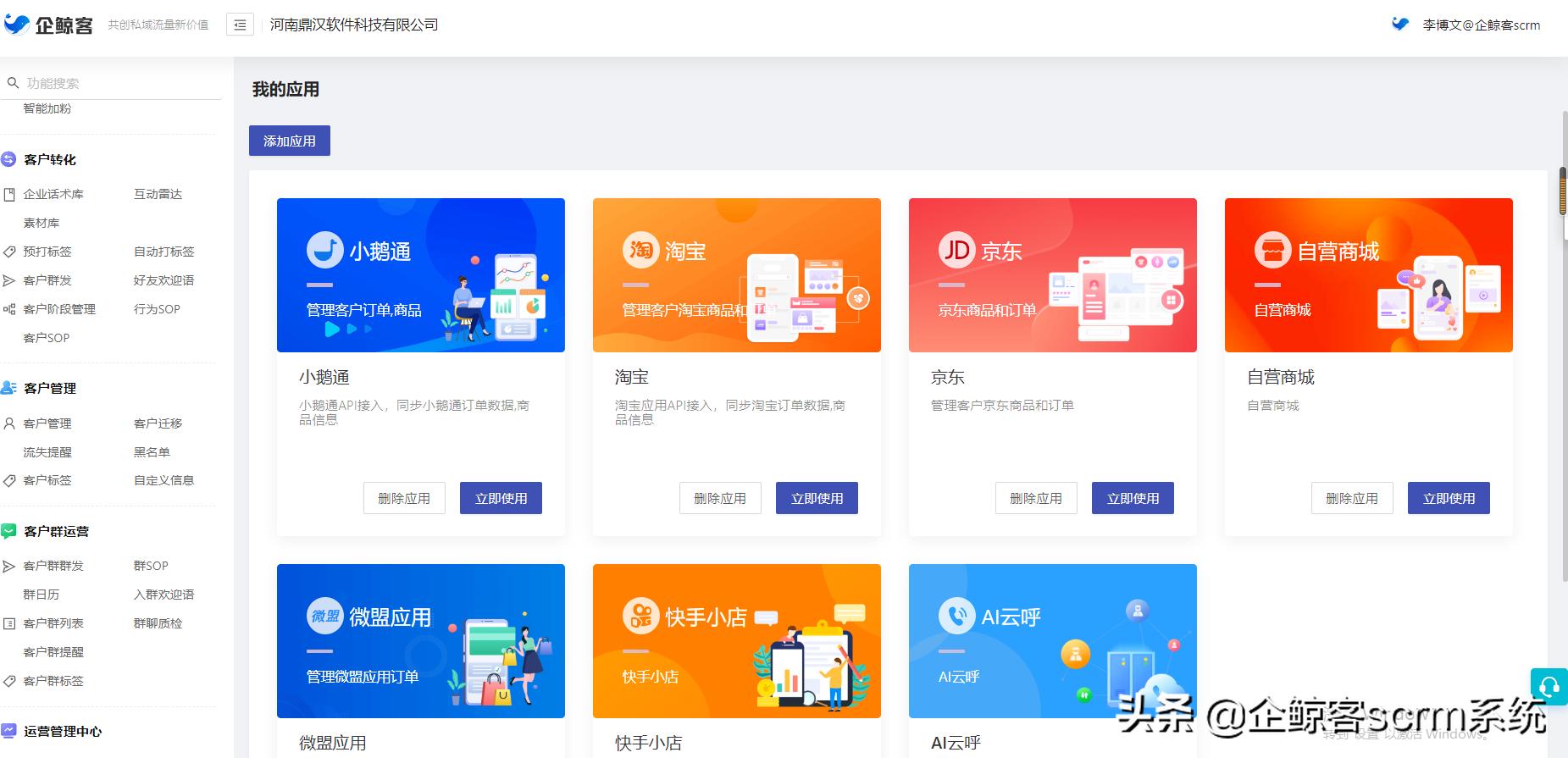Open 行为SOP menu item
Viewport: 1568px width, 758px height.
157,309
